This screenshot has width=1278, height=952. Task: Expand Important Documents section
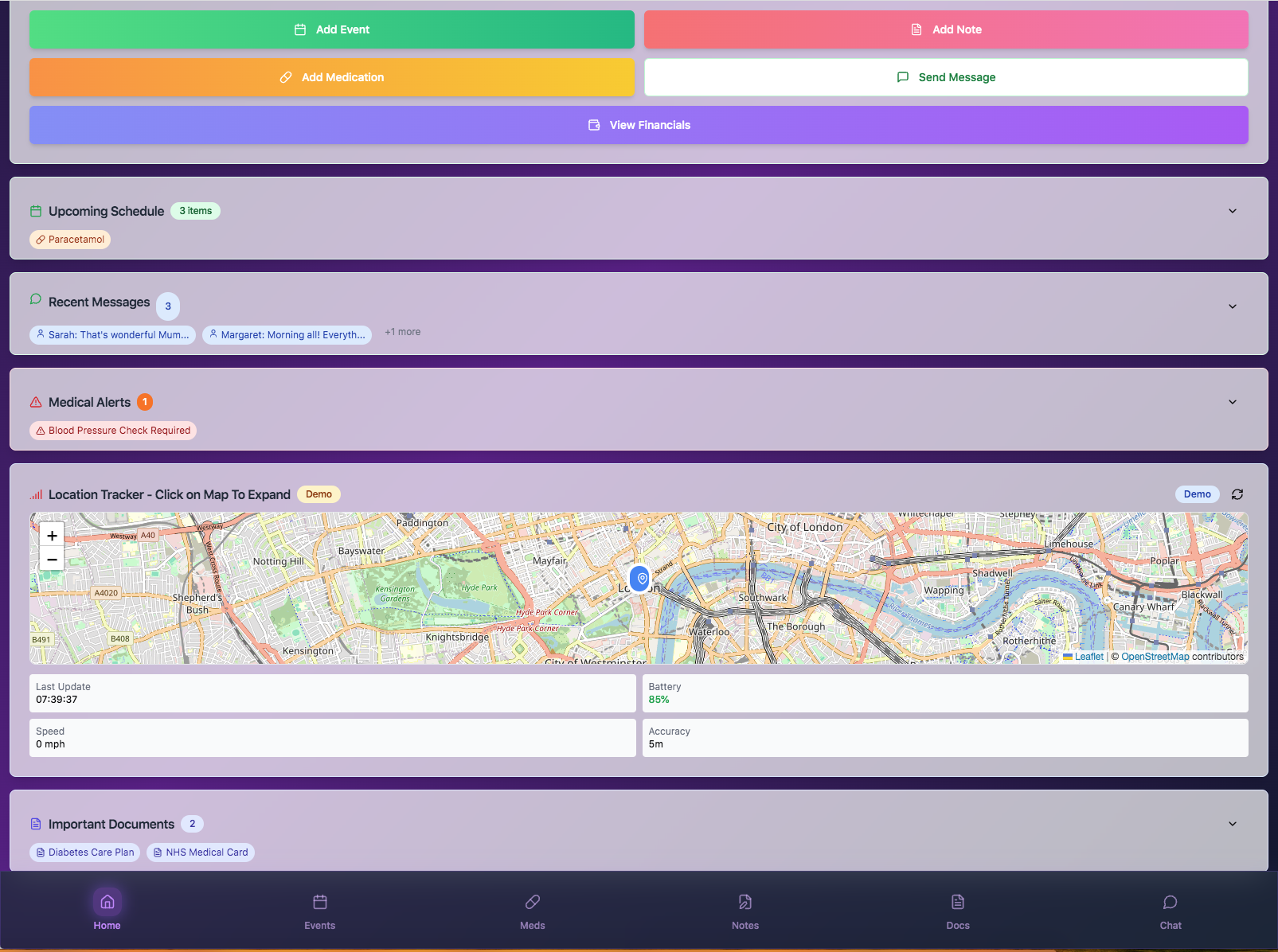click(x=1232, y=824)
